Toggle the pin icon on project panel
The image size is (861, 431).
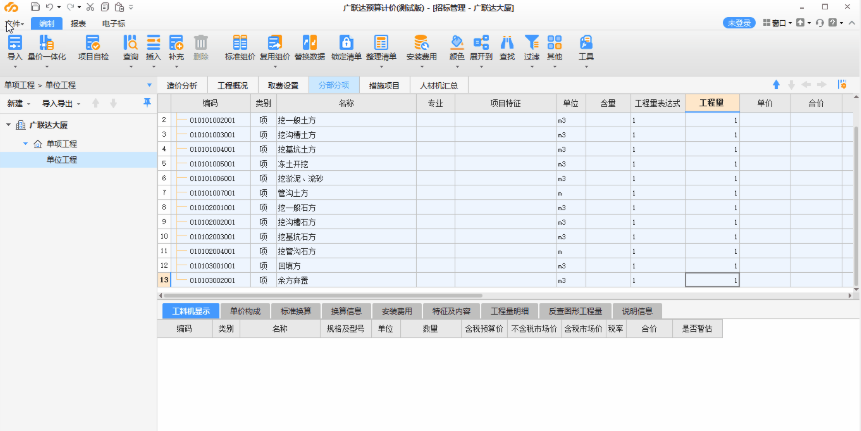click(147, 103)
